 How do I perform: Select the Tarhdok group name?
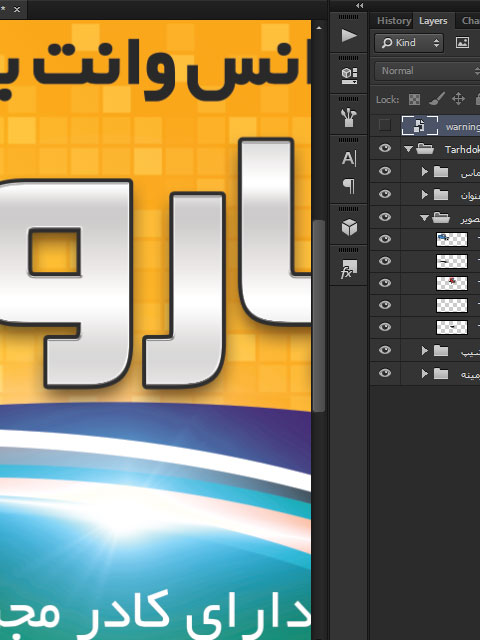462,149
